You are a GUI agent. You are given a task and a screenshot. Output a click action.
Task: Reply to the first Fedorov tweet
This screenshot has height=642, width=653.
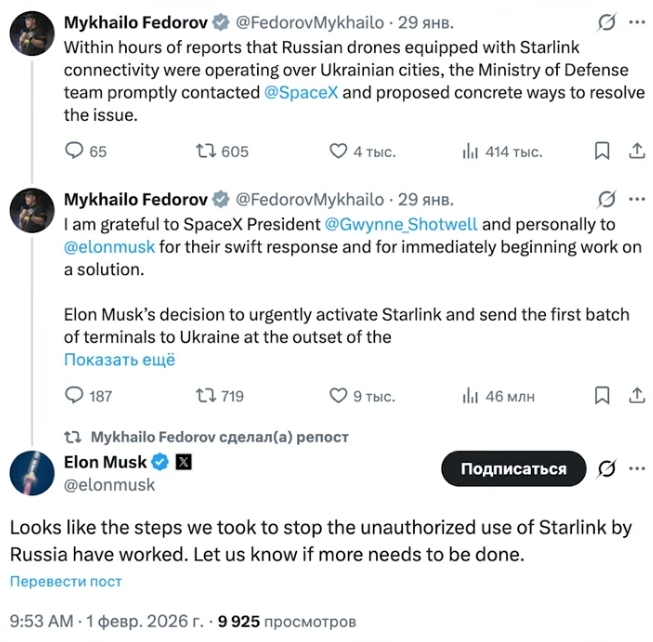point(75,151)
